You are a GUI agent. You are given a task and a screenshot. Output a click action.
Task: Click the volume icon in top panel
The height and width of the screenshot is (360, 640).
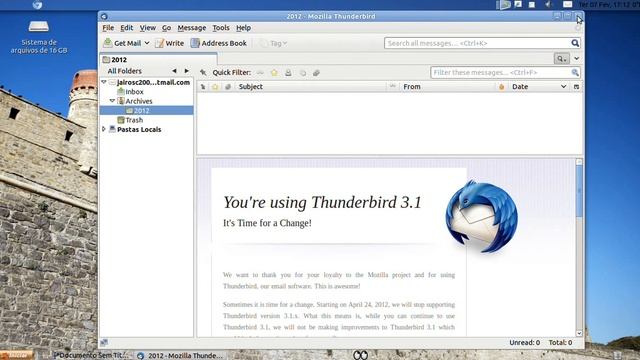click(x=549, y=4)
